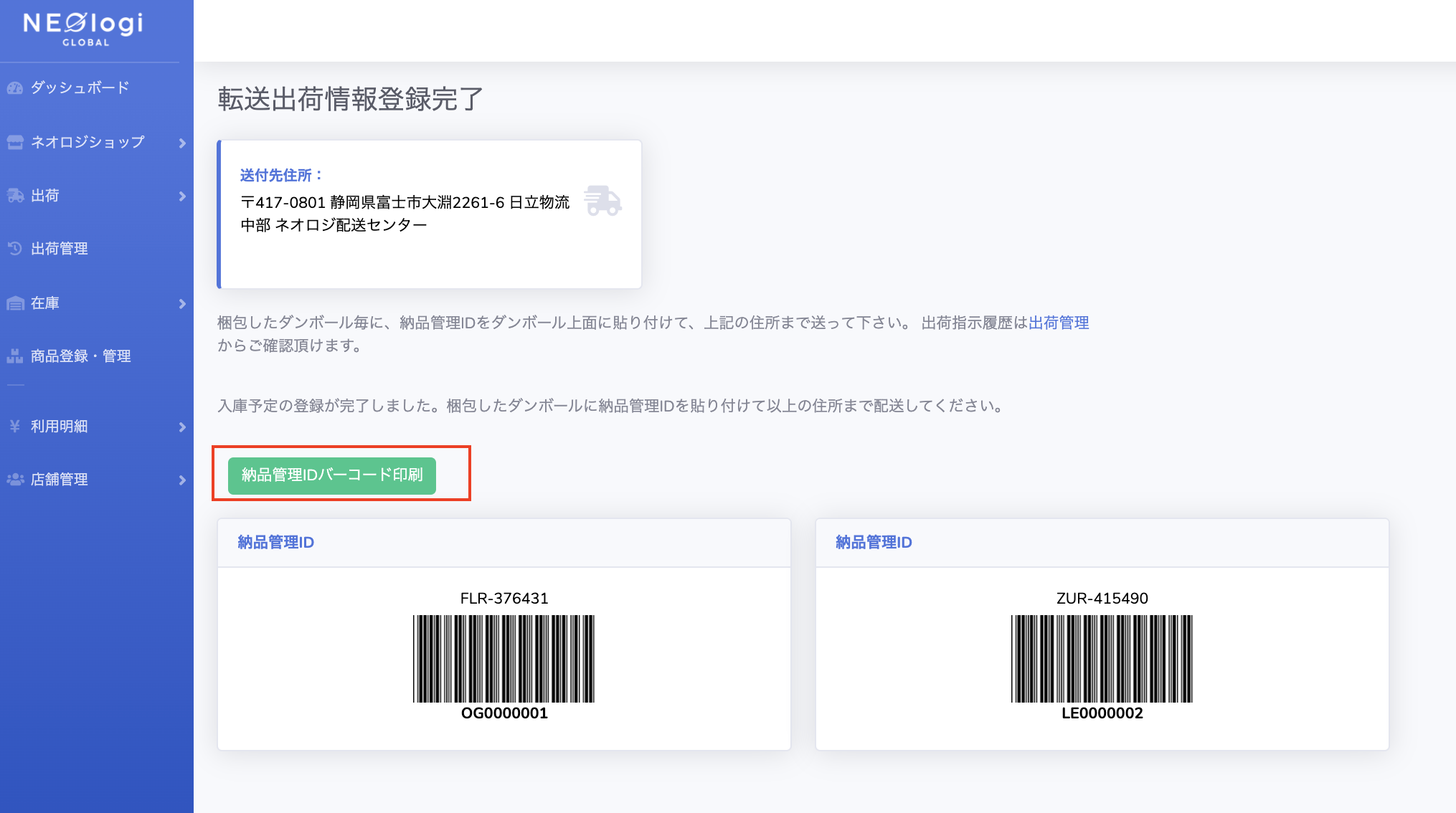
Task: Expand the 店舗管理 submenu chevron
Action: (x=182, y=480)
